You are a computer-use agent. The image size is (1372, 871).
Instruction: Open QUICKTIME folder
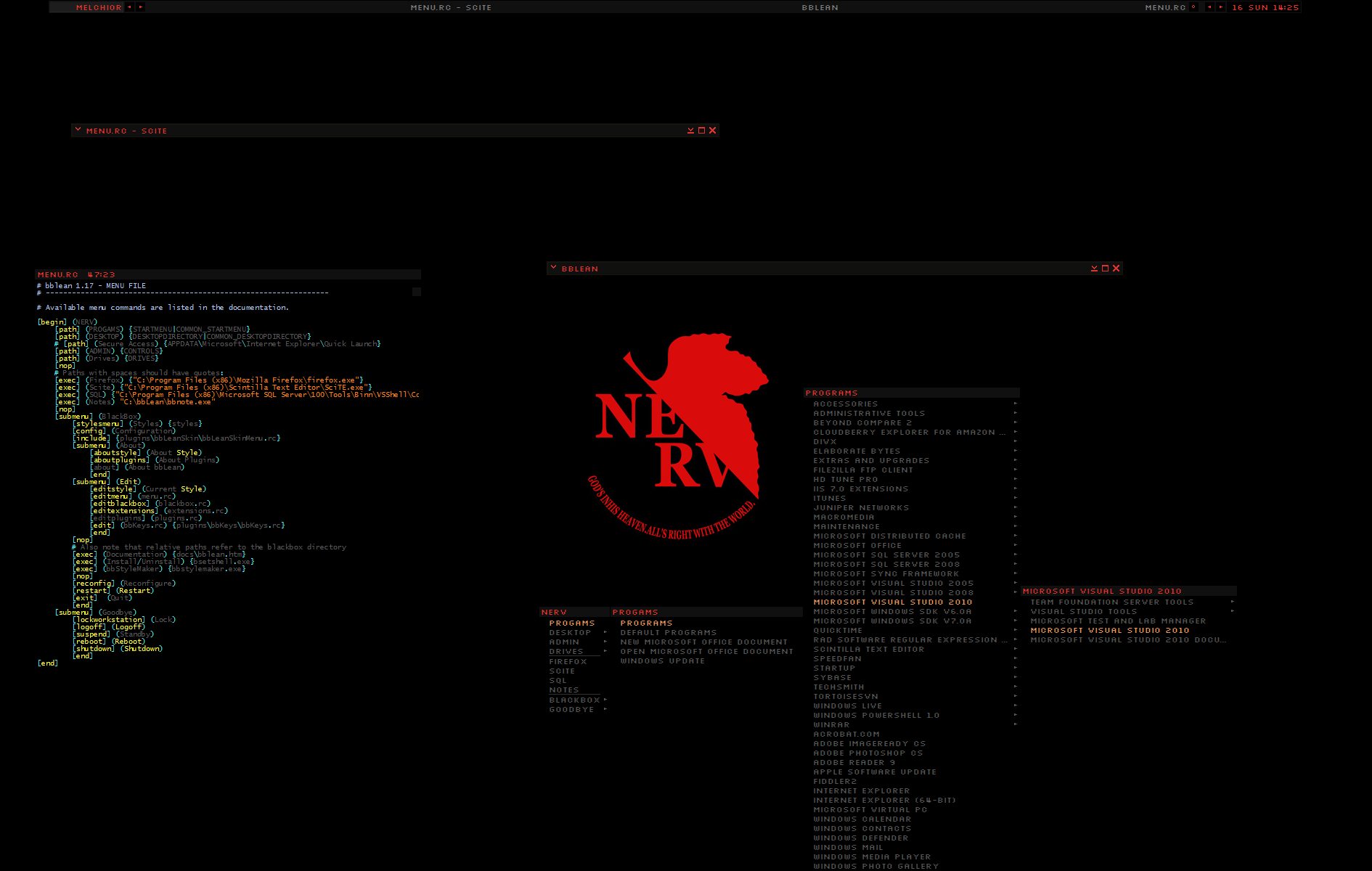point(838,630)
